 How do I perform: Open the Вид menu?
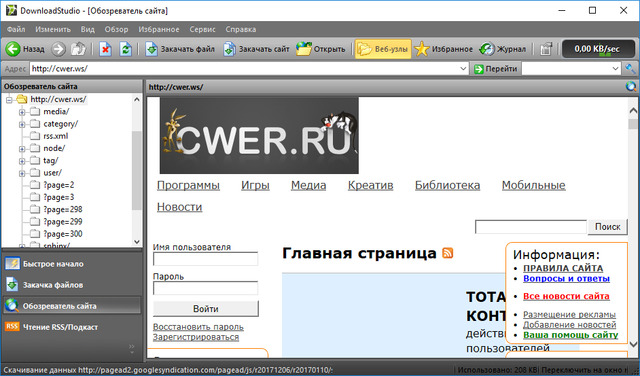coord(87,29)
